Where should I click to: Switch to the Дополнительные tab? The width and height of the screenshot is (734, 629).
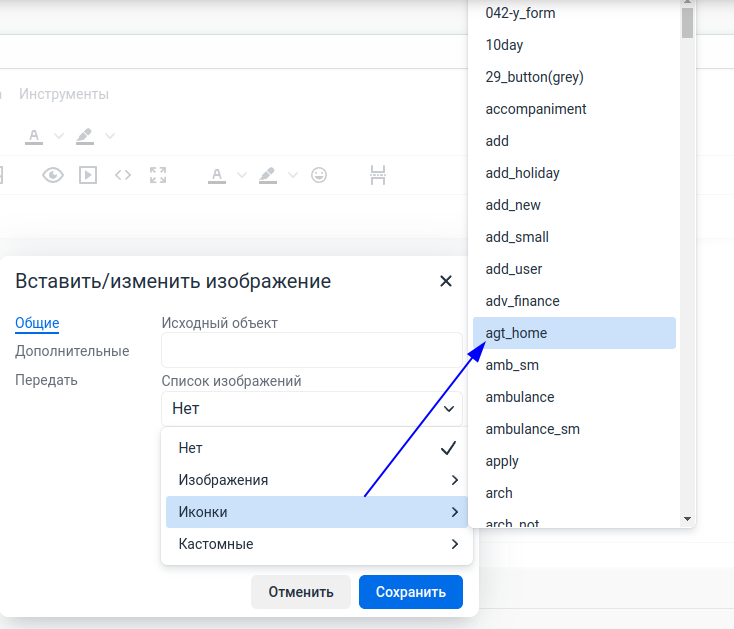(x=72, y=351)
